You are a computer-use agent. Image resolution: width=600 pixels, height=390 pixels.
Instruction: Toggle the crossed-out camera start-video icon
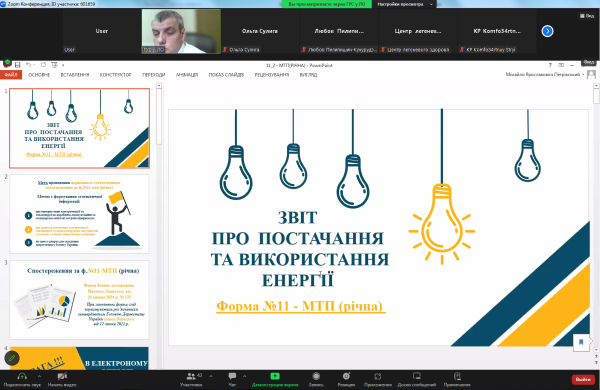pos(62,377)
